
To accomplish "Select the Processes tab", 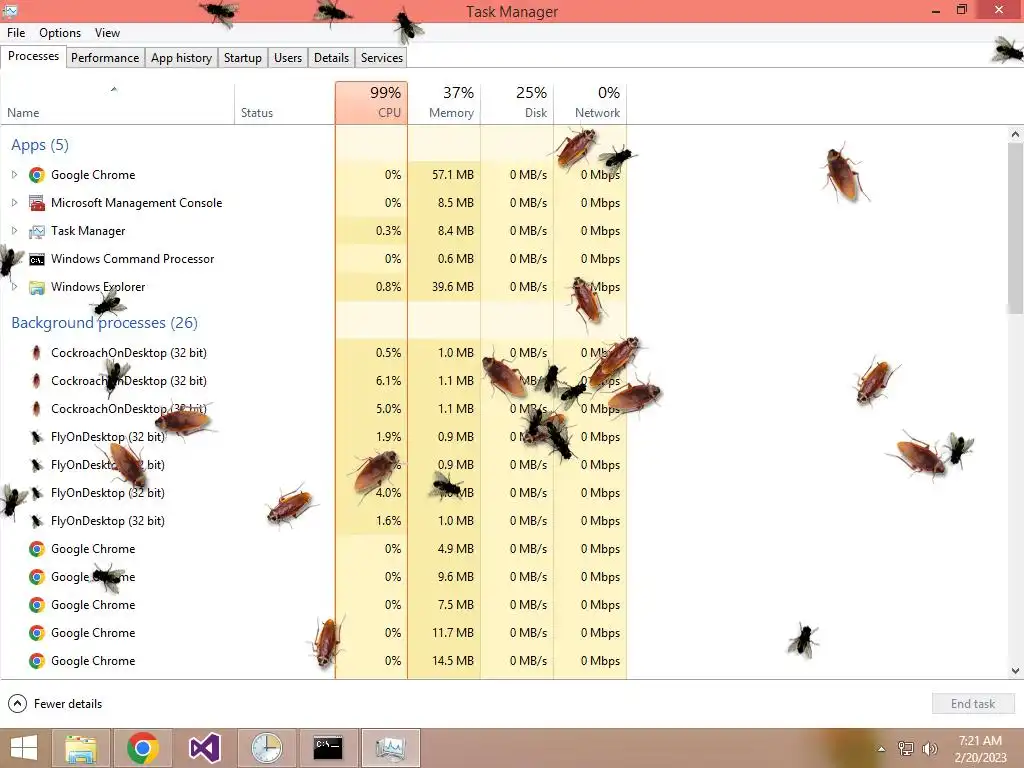I will click(33, 56).
